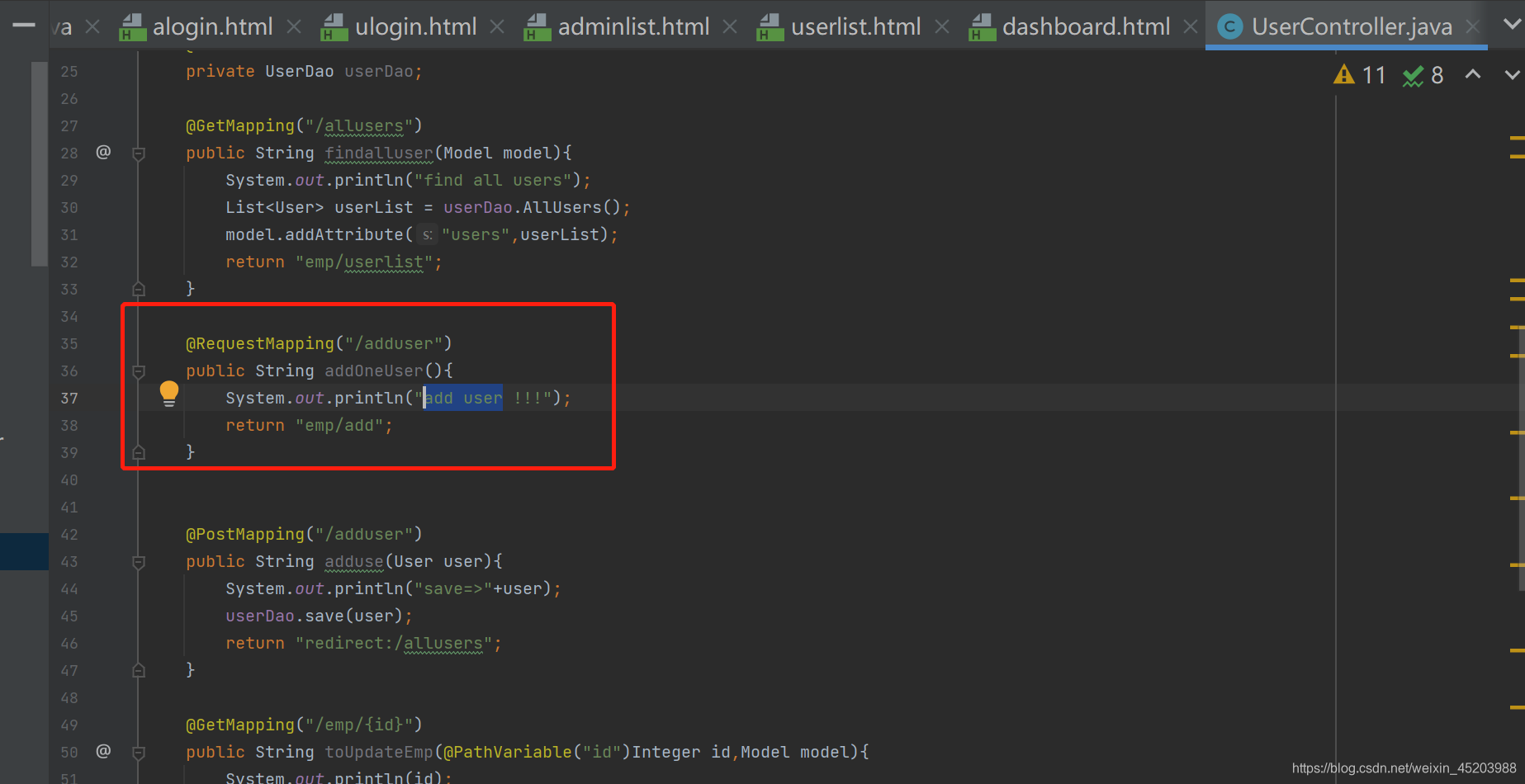This screenshot has width=1525, height=784.
Task: Click the hide tool window minus icon
Action: (x=24, y=26)
